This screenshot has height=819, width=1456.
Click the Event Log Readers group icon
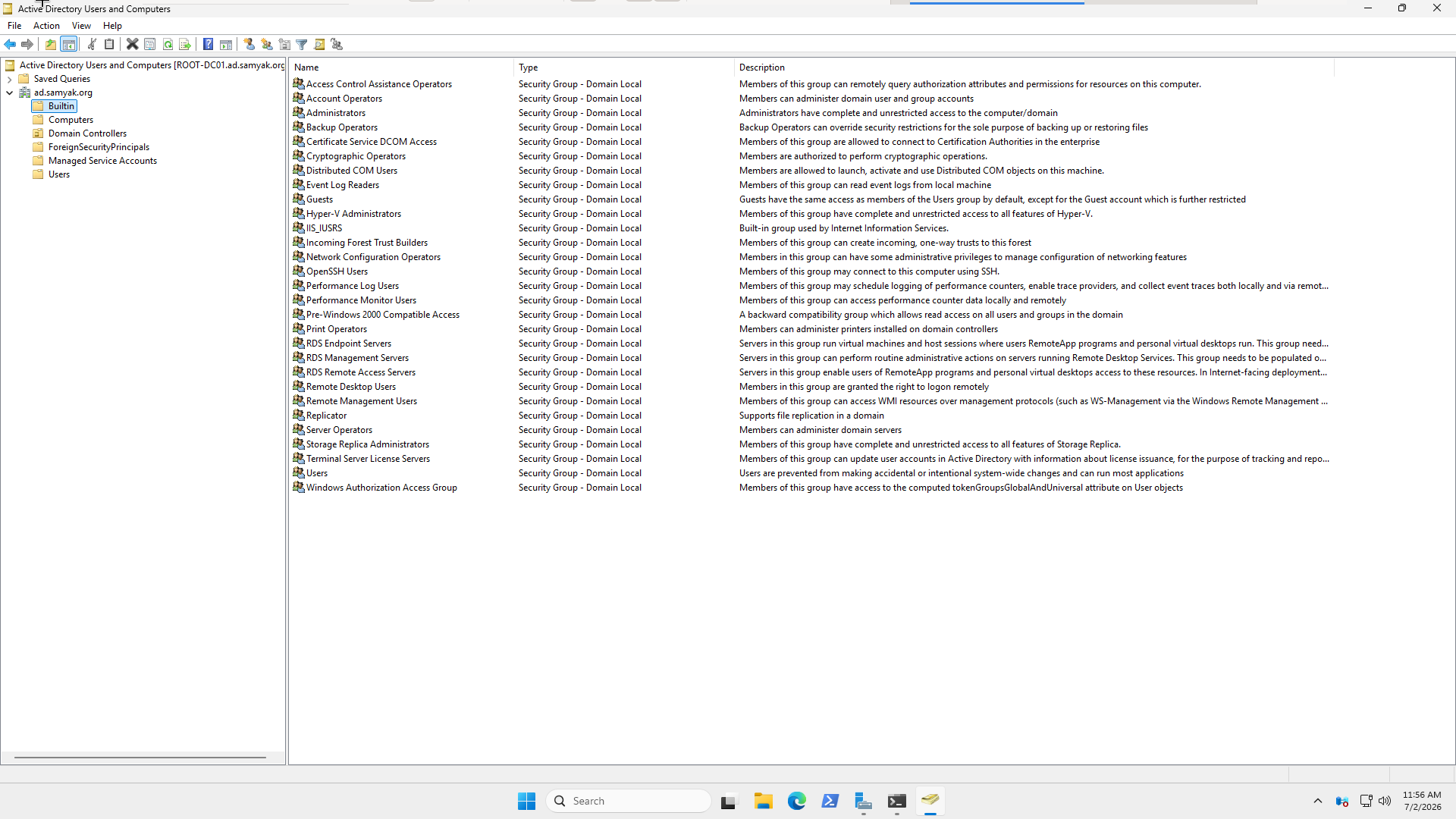299,184
